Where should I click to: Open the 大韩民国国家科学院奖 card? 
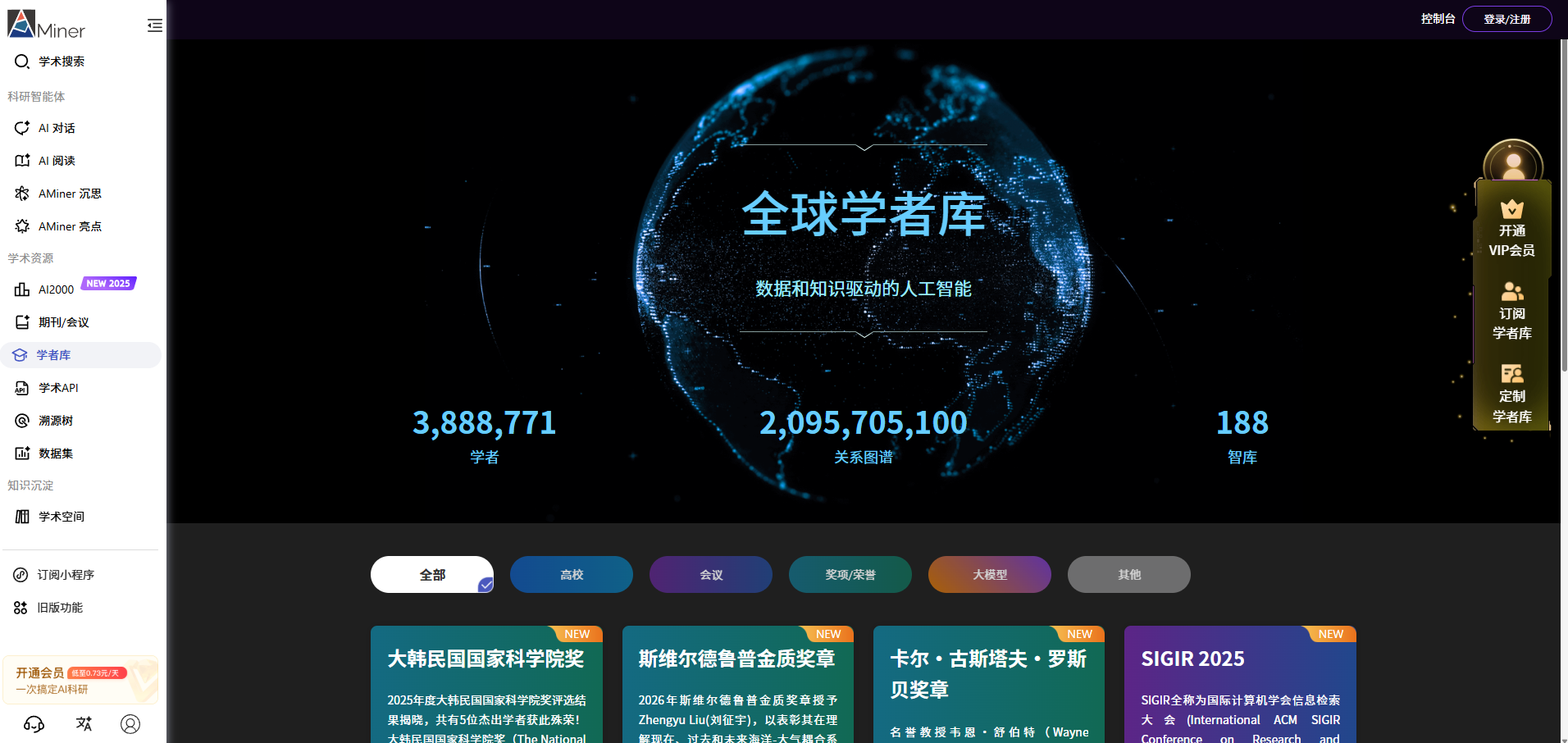point(486,685)
